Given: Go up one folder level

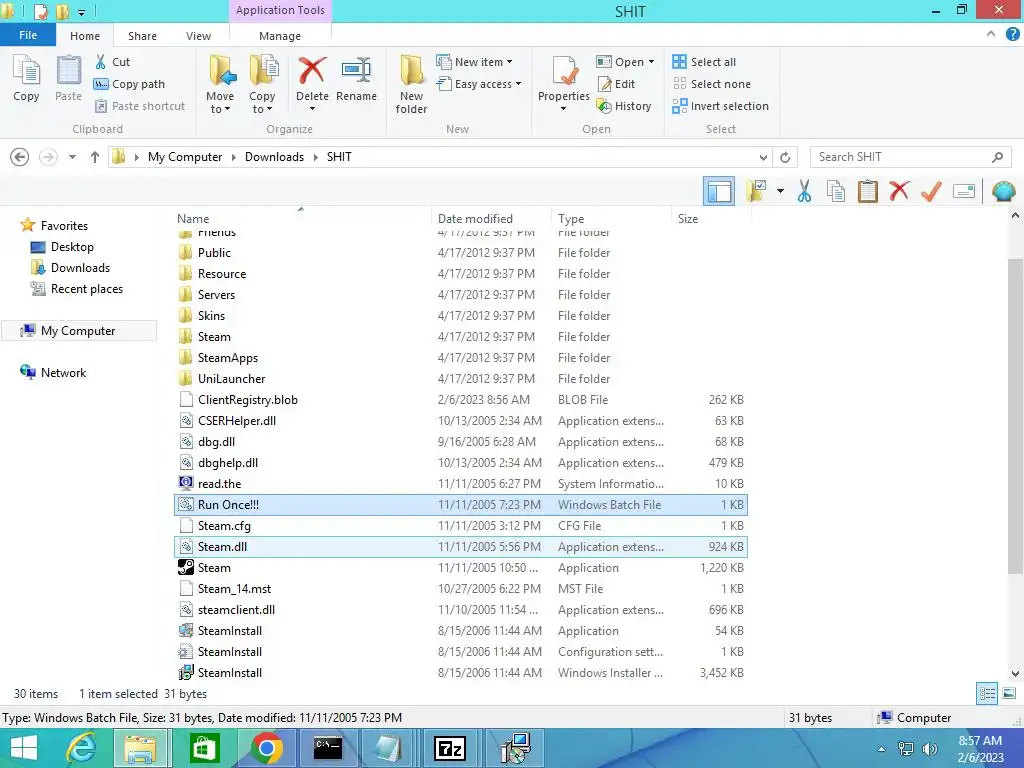Looking at the screenshot, I should click(95, 157).
